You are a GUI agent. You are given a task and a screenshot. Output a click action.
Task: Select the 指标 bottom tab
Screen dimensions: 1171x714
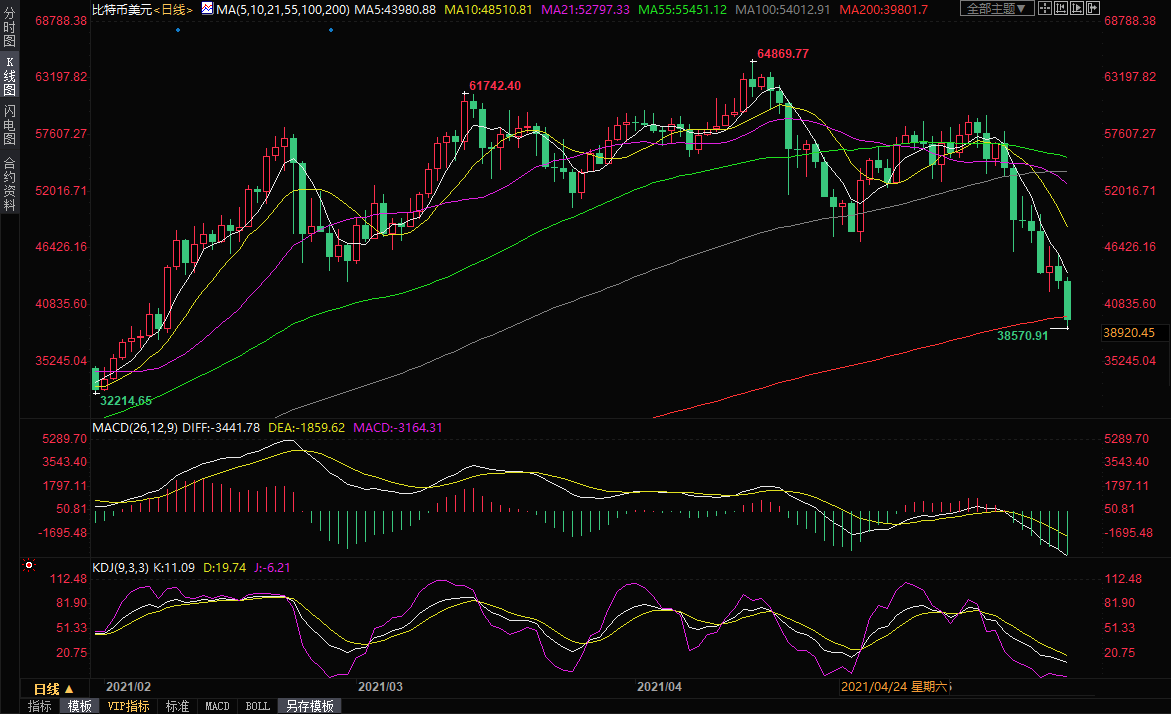point(40,706)
